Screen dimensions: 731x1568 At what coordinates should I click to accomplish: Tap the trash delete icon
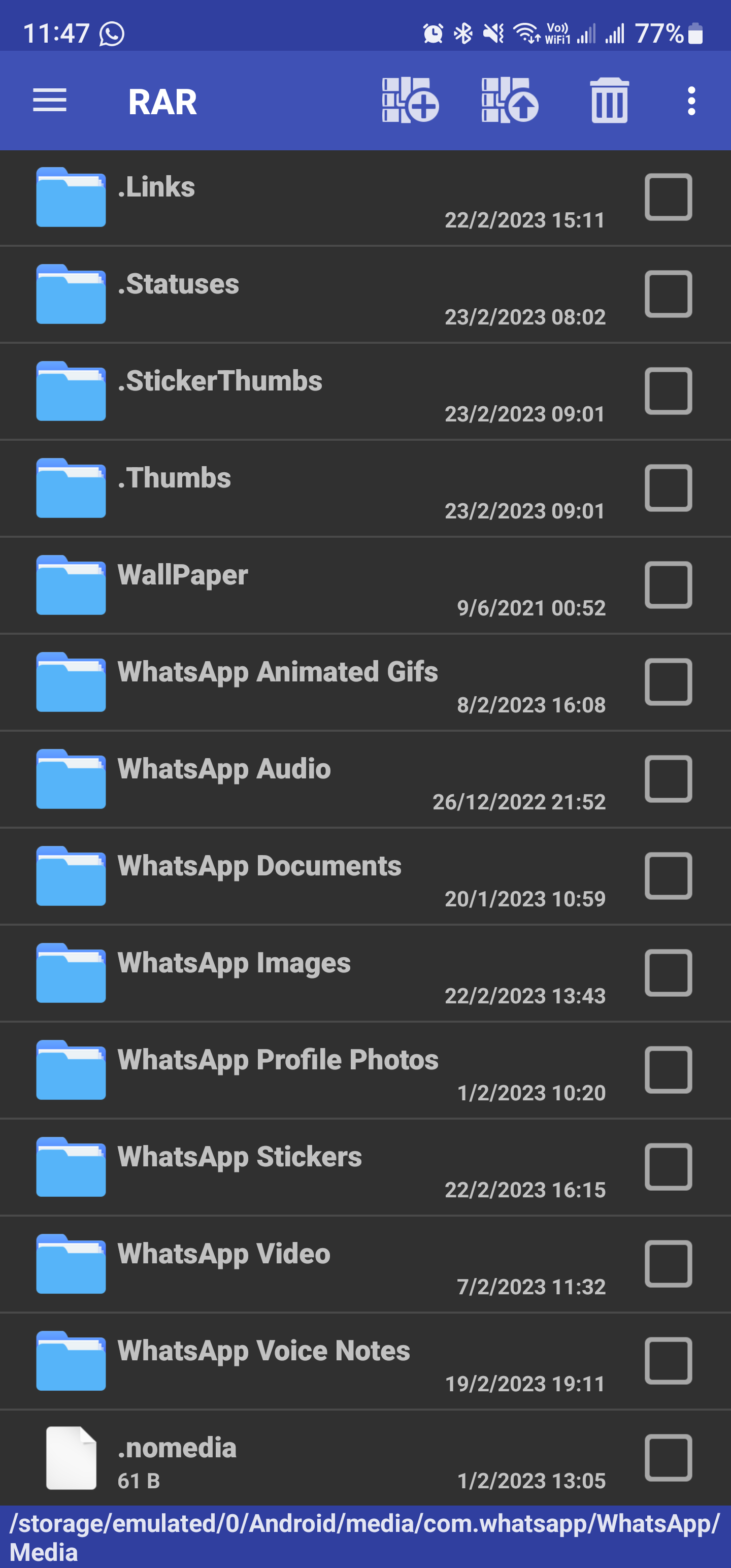tap(609, 101)
